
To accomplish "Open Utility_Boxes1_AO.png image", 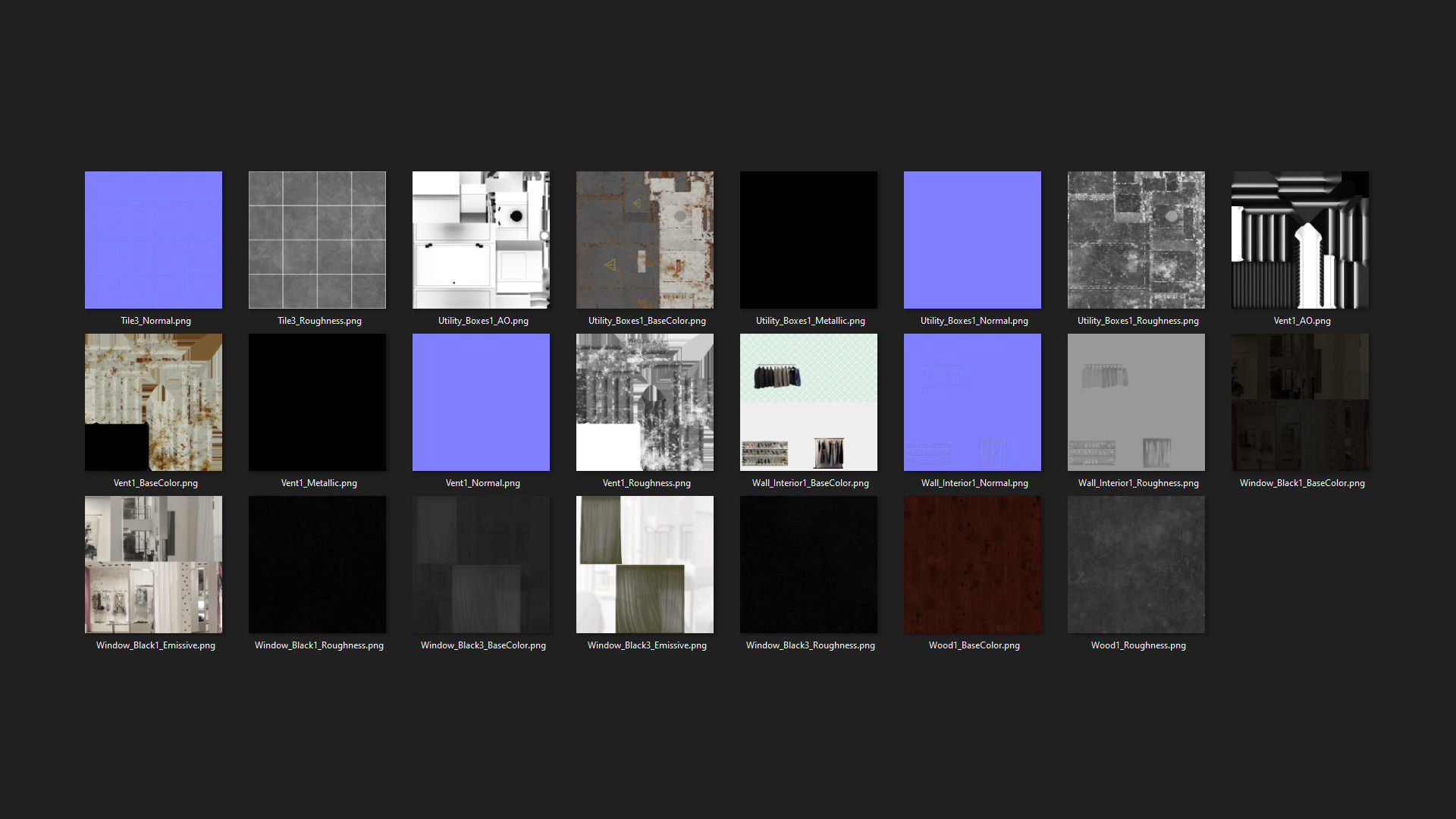I will click(481, 240).
